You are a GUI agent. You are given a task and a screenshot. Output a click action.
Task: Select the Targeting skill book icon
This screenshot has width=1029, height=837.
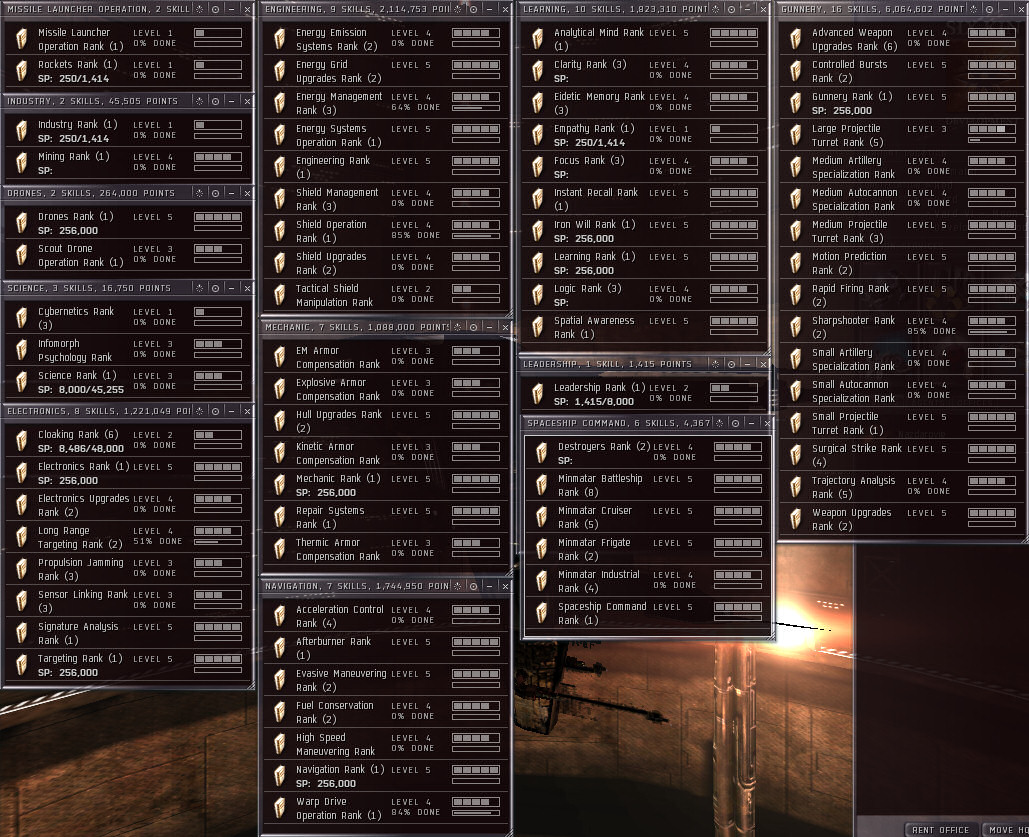click(x=22, y=664)
